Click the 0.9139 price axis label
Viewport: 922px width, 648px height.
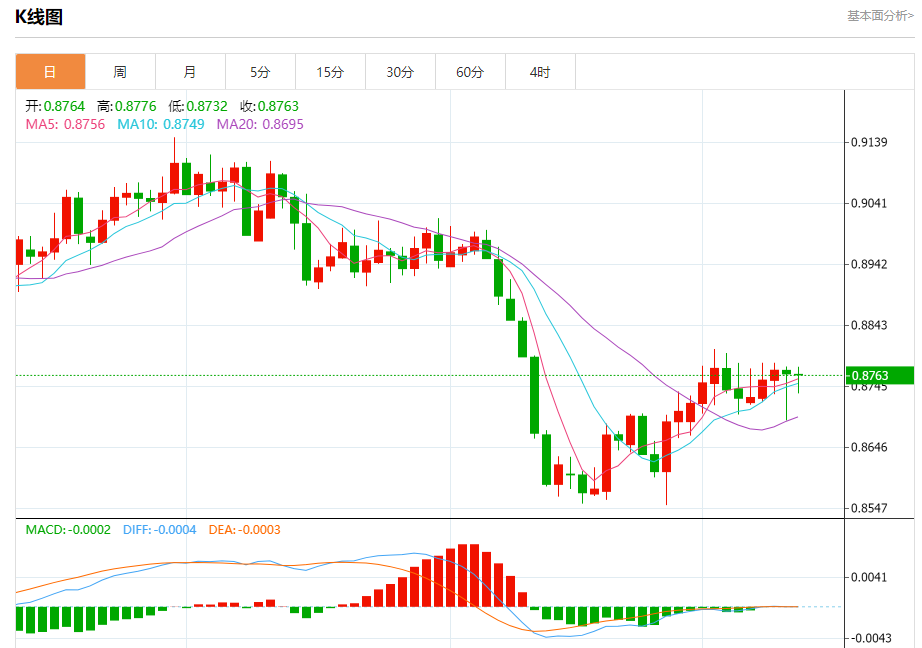coord(869,142)
